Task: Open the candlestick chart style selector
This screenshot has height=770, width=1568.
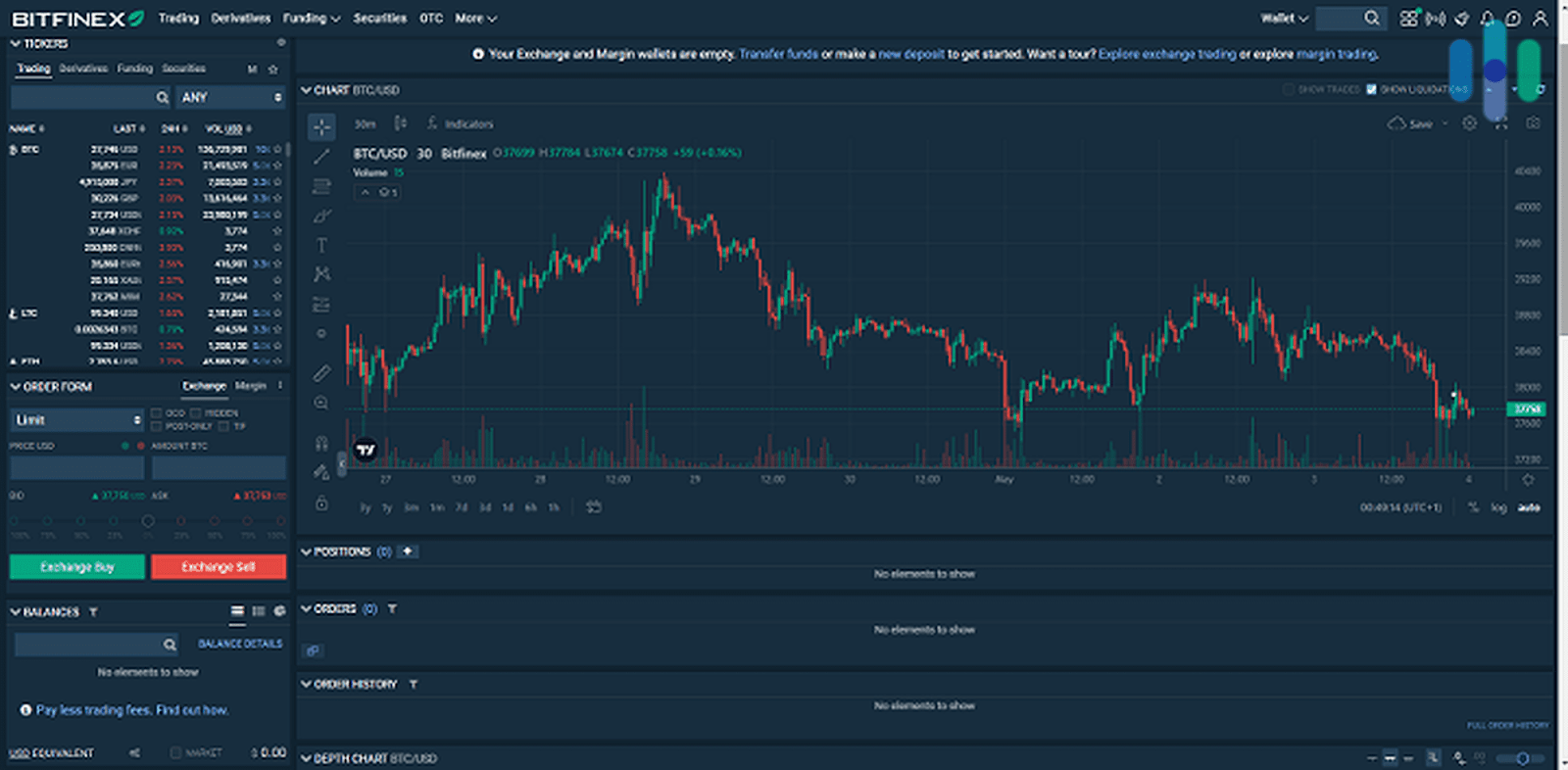Action: [x=400, y=123]
